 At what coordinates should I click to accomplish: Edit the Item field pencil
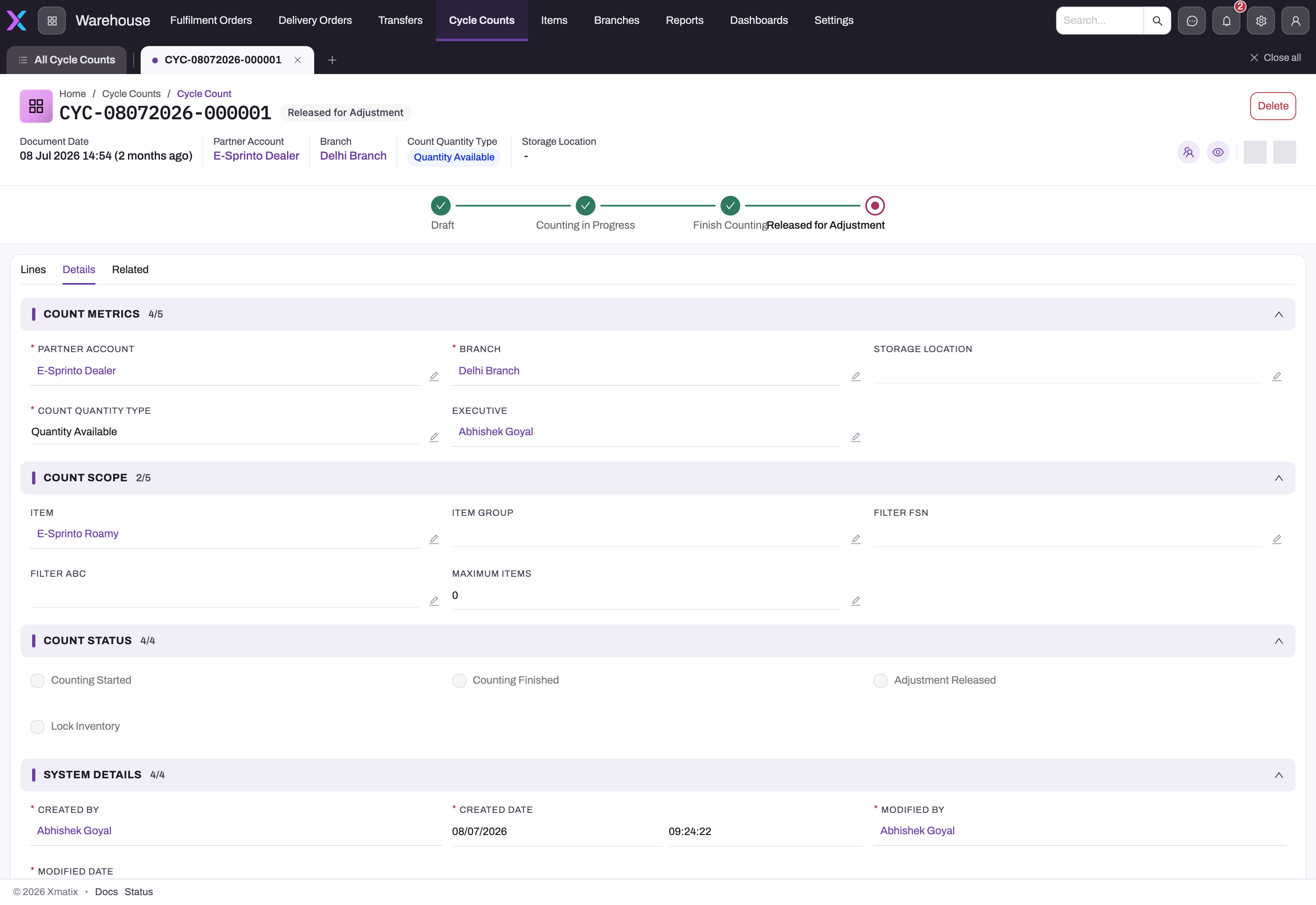(x=434, y=539)
